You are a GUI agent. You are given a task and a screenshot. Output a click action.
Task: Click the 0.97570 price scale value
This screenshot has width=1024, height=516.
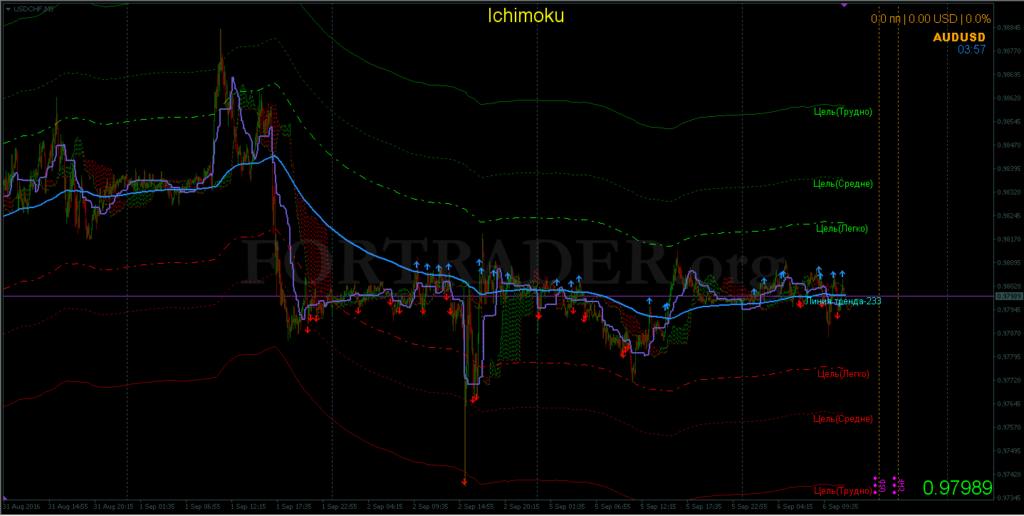pyautogui.click(x=1009, y=427)
